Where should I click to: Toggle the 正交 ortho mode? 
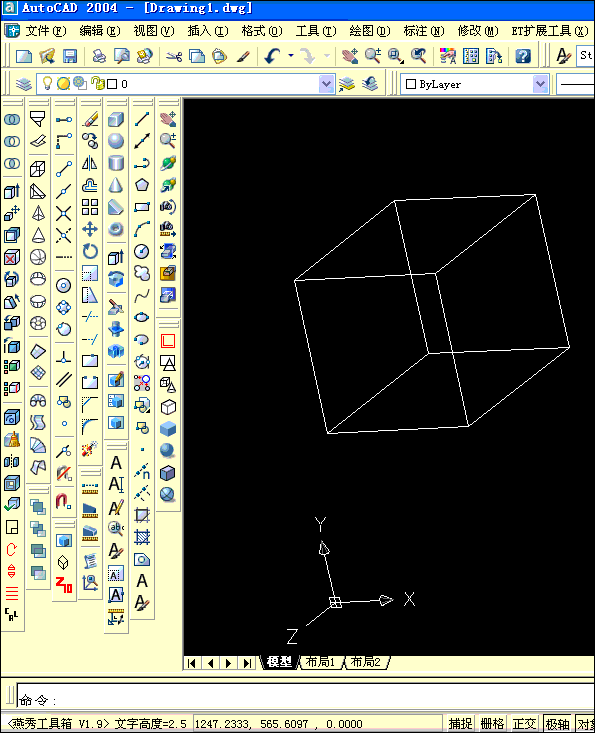(524, 724)
